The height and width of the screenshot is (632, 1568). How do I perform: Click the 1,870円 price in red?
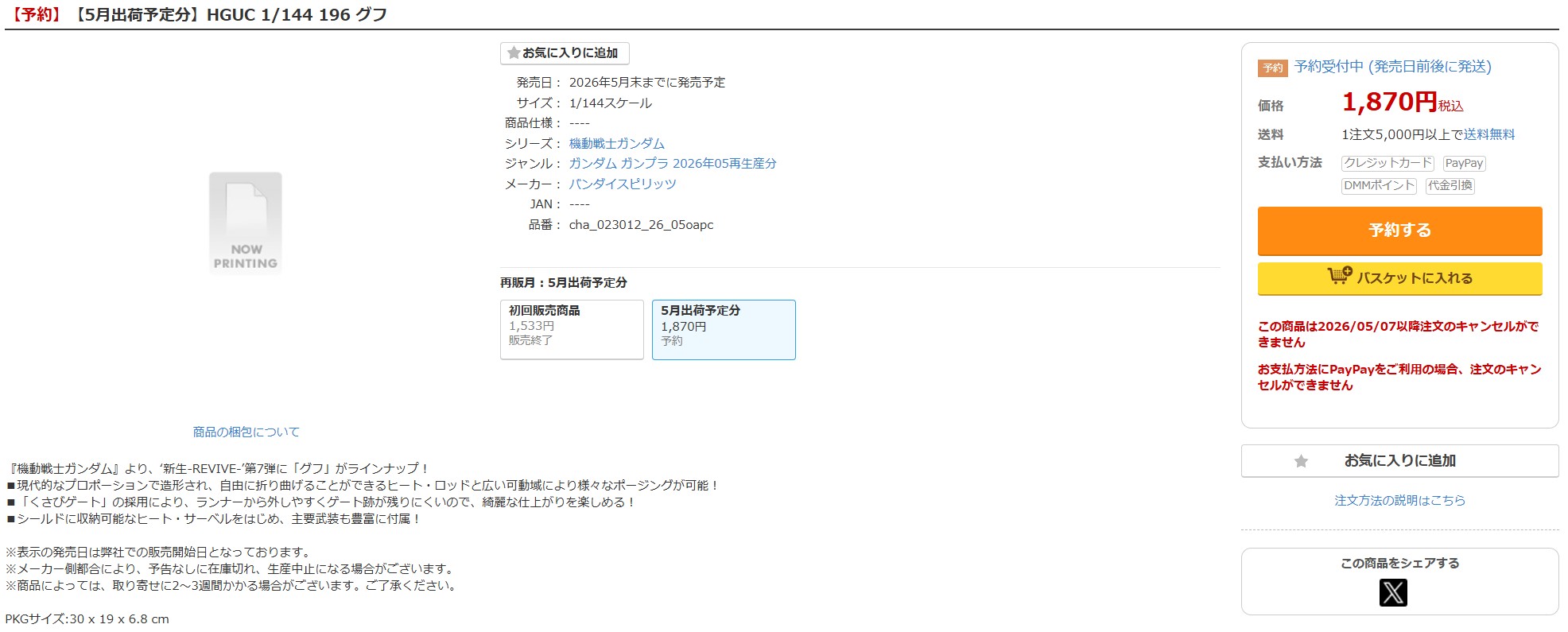(x=1390, y=102)
